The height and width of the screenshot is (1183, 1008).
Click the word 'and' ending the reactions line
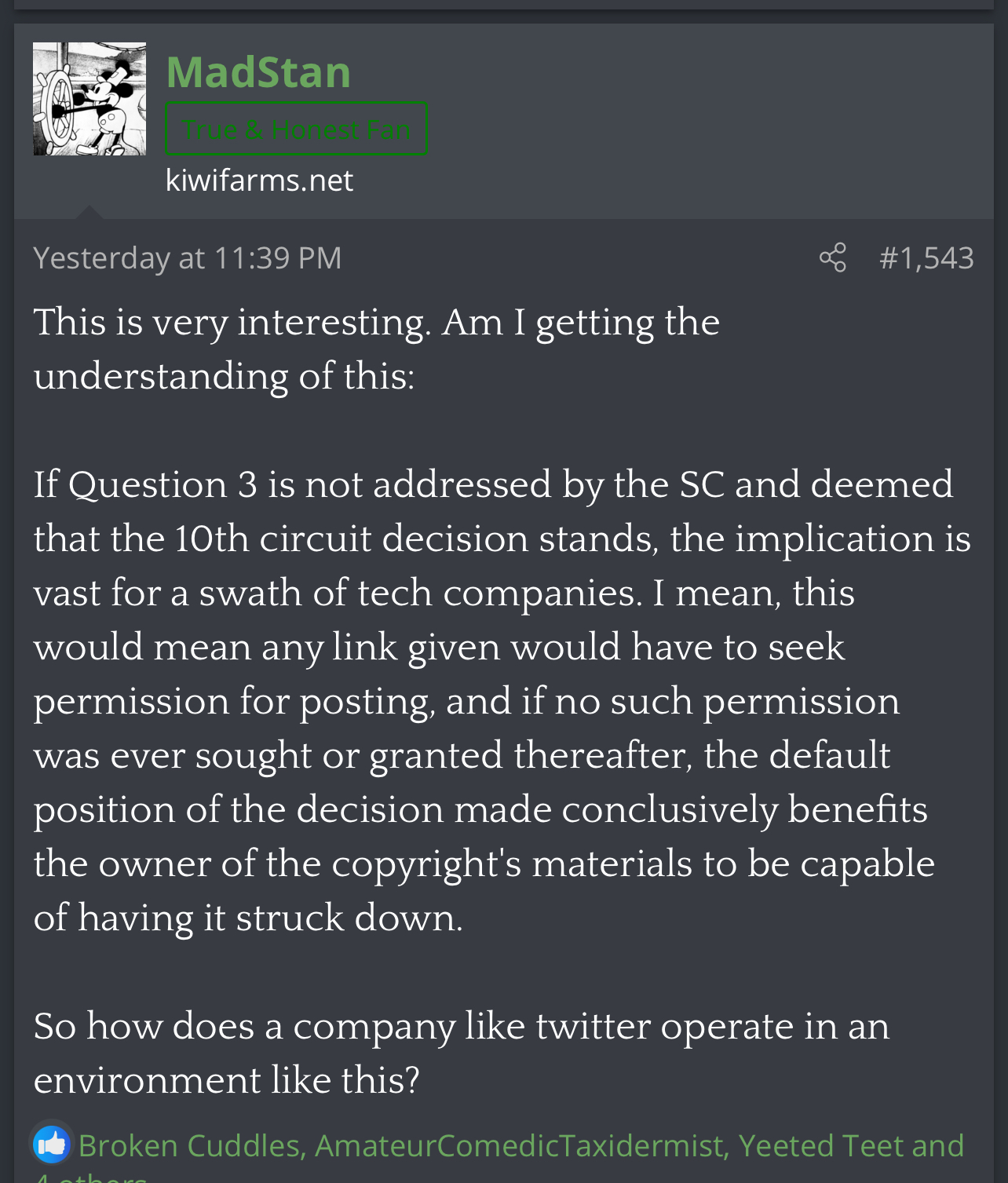(x=937, y=1146)
